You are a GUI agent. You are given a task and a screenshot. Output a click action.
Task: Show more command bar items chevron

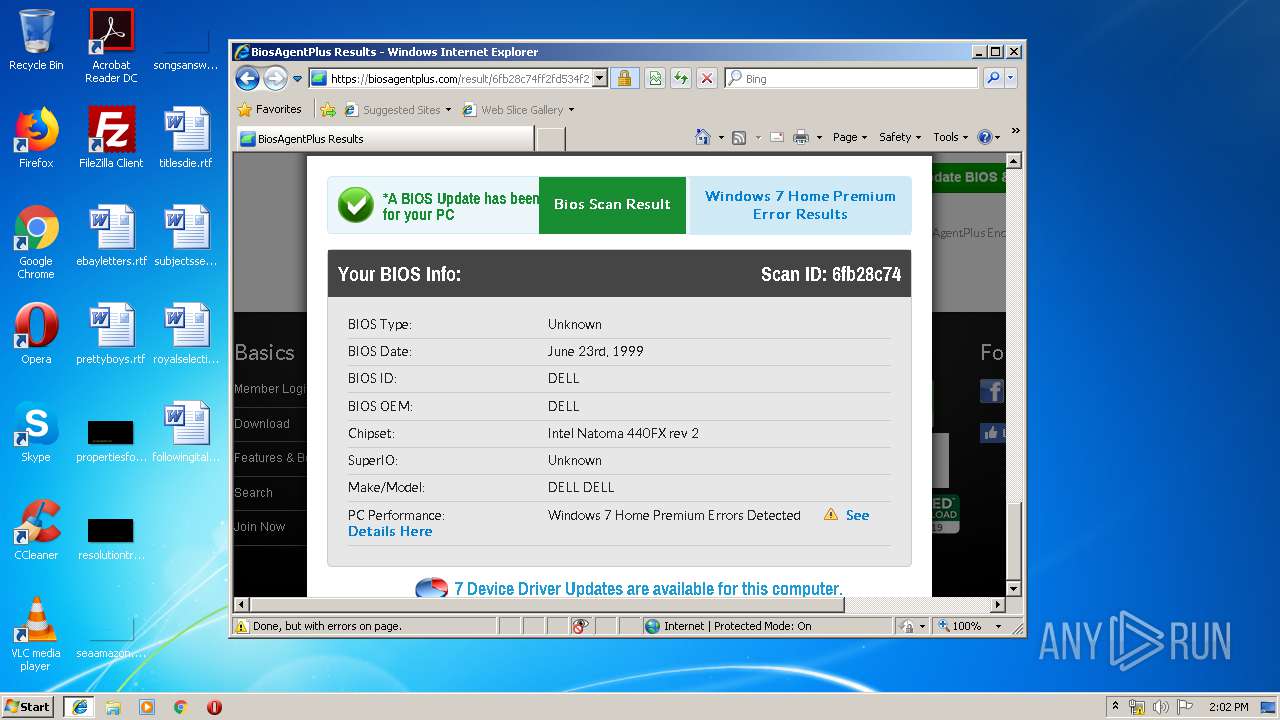click(x=1015, y=131)
